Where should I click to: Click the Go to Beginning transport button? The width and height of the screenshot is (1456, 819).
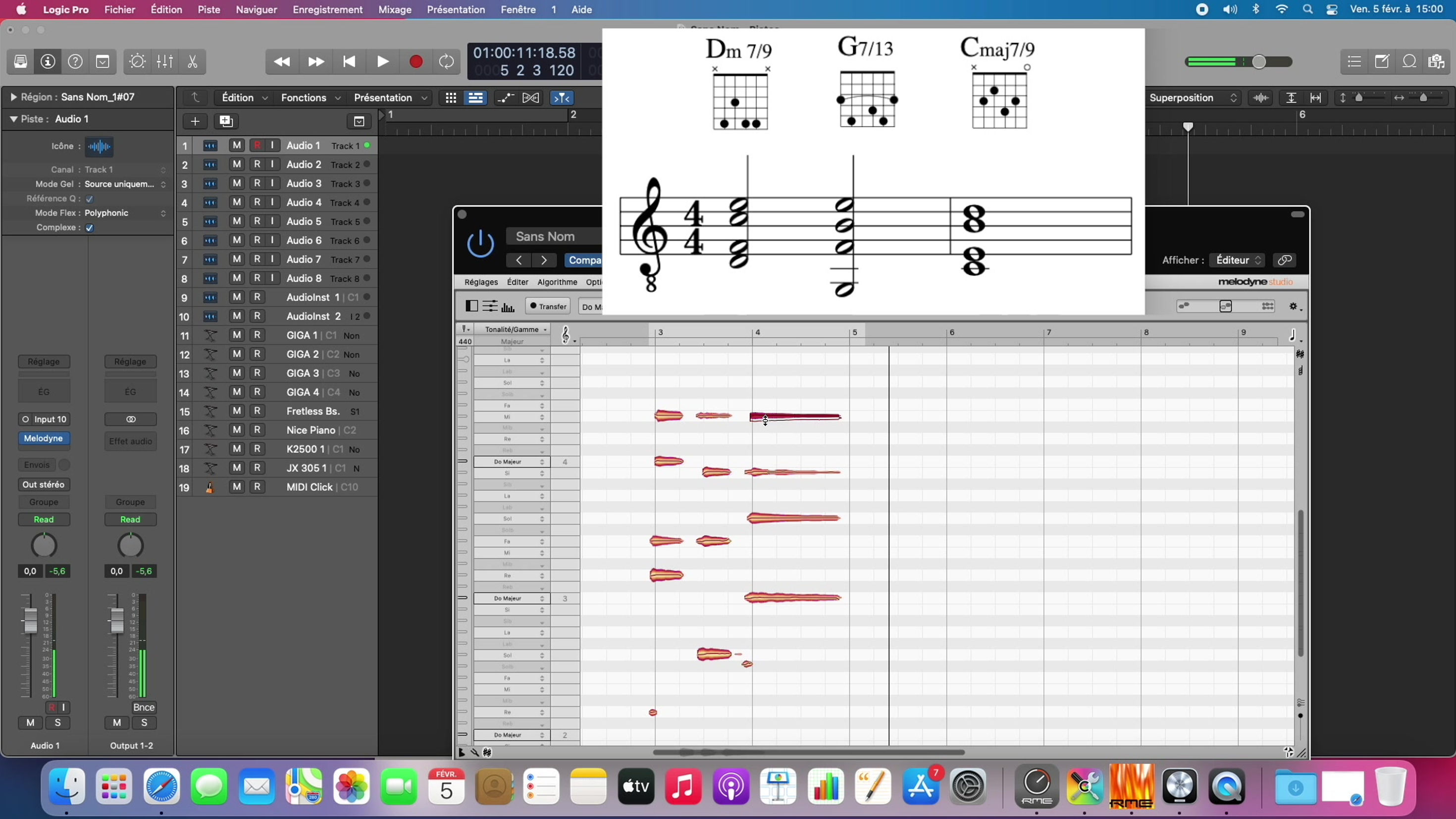click(x=349, y=61)
